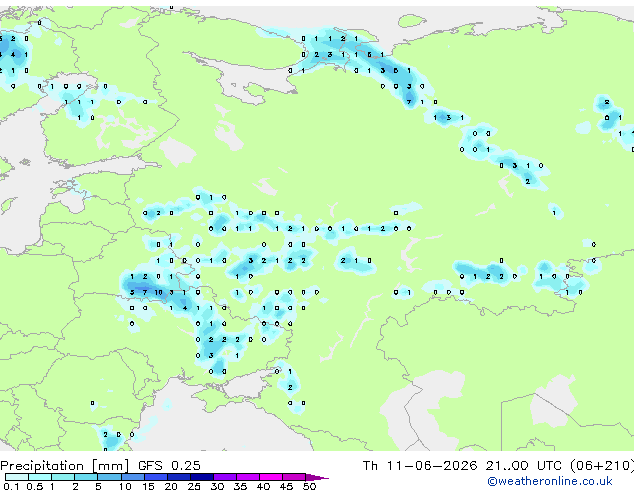The height and width of the screenshot is (490, 634).
Task: Click the 15–20 mm legend color swatch
Action: [x=155, y=477]
